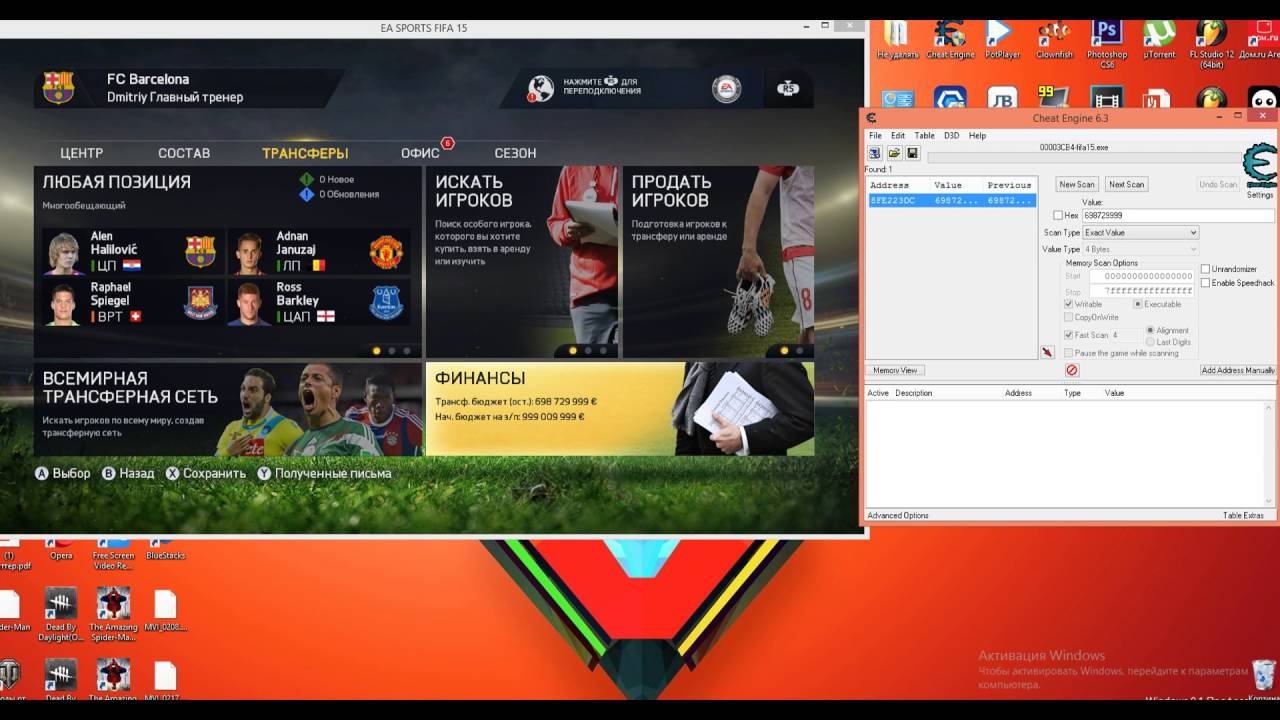
Task: Open the process list icon in Cheat Engine
Action: pyautogui.click(x=875, y=153)
